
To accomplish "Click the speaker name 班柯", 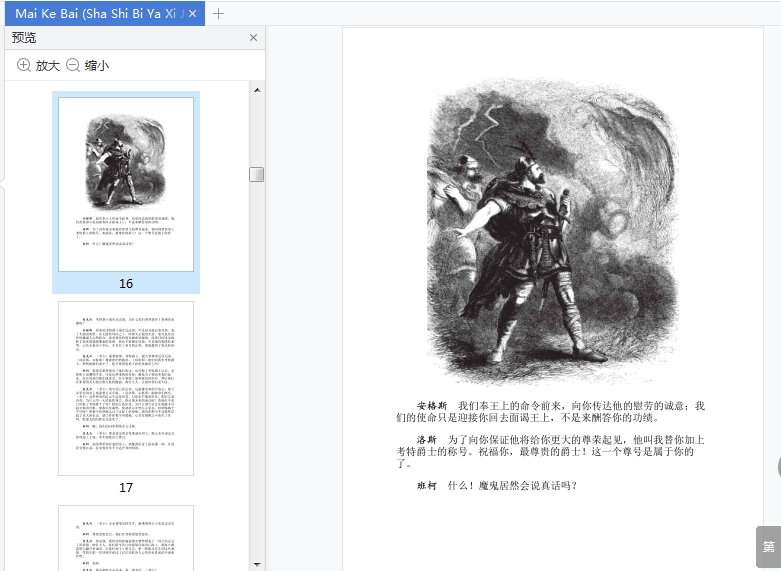I will point(427,485).
